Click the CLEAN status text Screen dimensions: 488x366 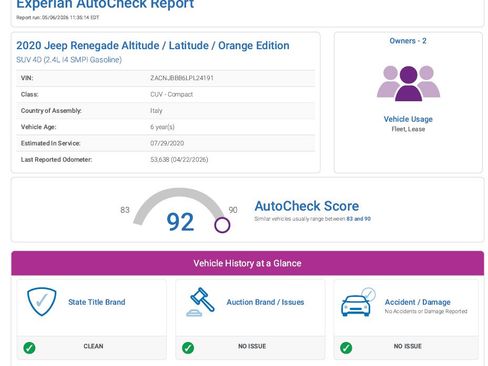(x=93, y=346)
